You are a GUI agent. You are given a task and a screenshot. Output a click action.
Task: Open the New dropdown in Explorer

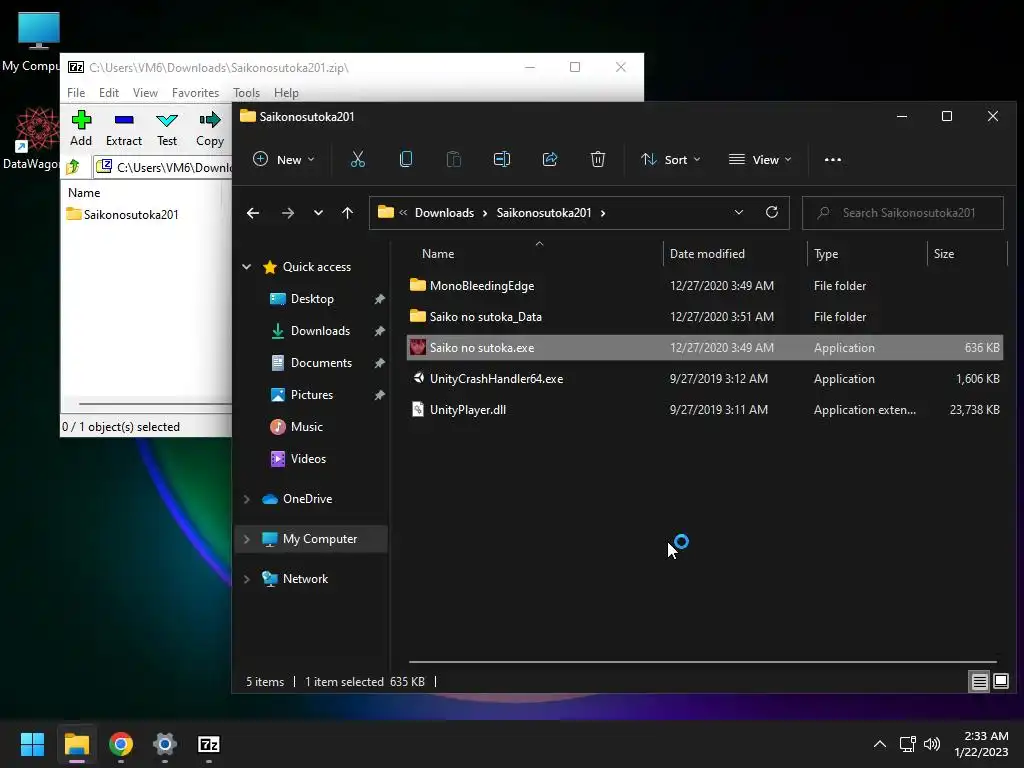pos(284,159)
